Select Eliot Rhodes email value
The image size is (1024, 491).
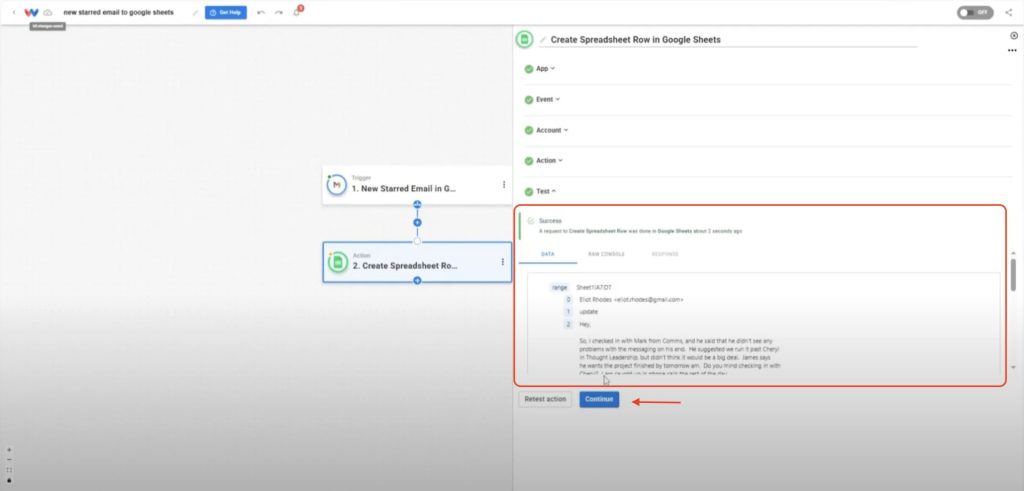pos(631,299)
